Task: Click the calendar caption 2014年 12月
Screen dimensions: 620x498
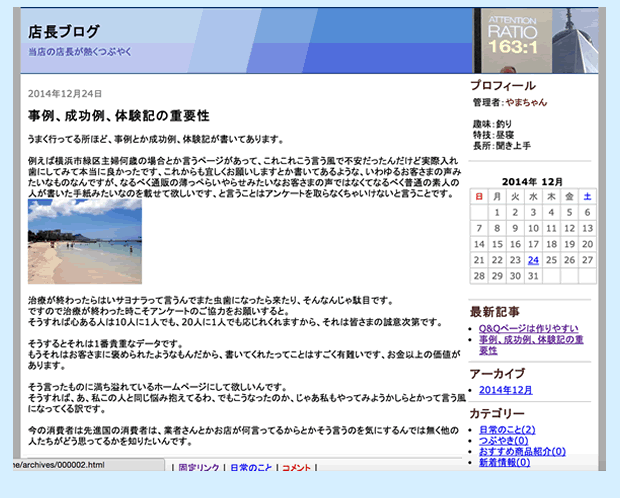Action: (x=533, y=182)
